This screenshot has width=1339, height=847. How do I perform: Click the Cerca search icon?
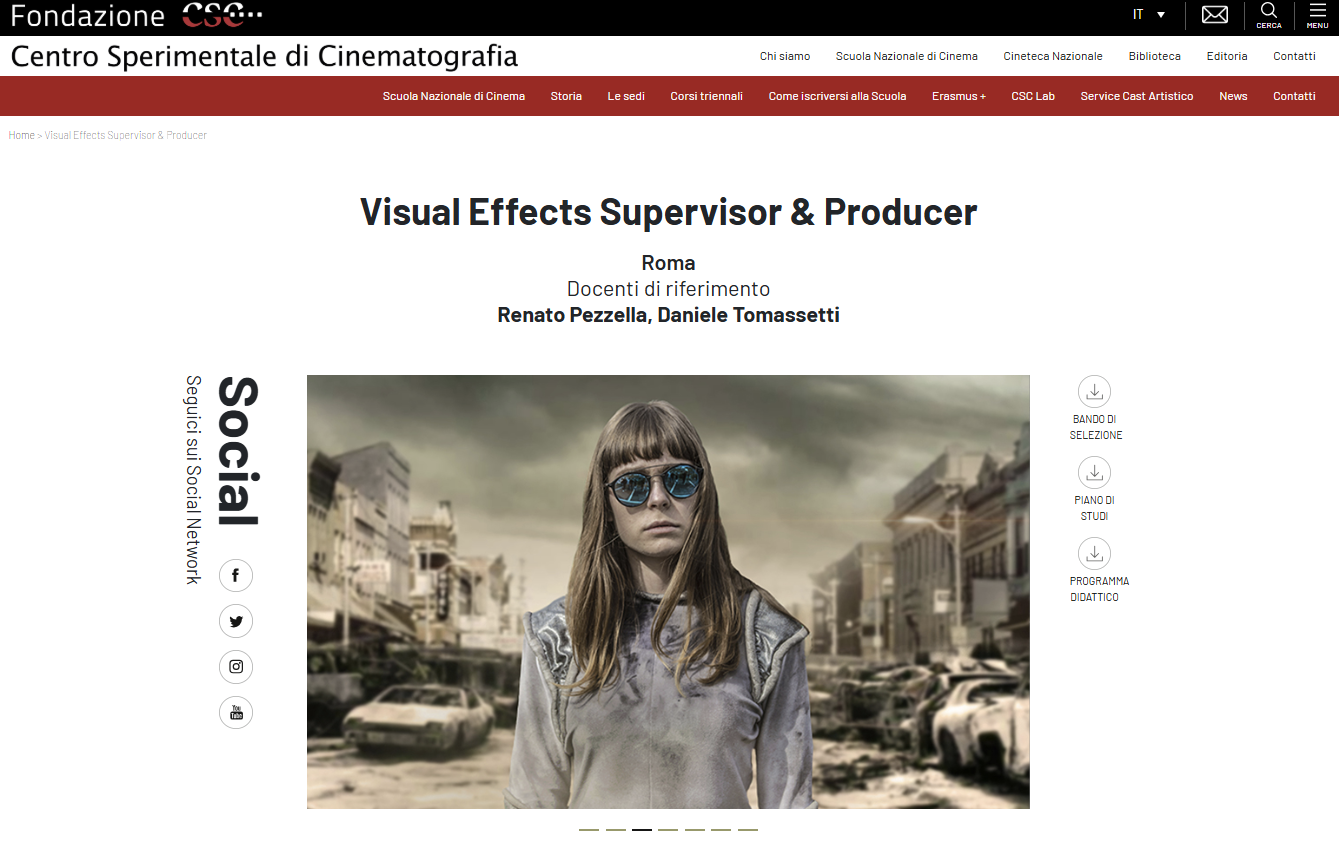[x=1268, y=15]
